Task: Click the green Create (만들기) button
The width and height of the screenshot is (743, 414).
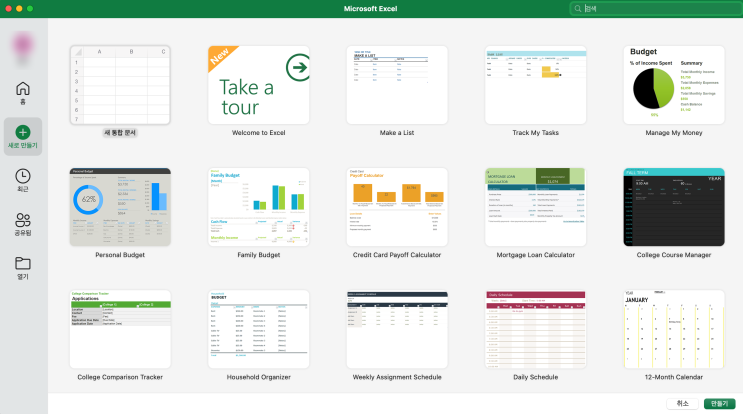Action: [x=719, y=404]
